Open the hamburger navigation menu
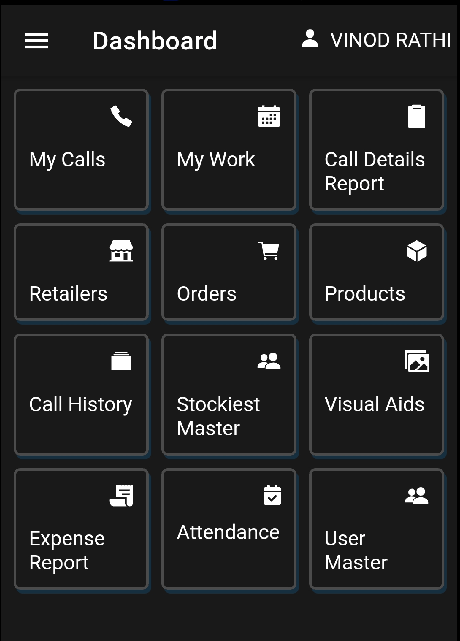 pos(36,40)
